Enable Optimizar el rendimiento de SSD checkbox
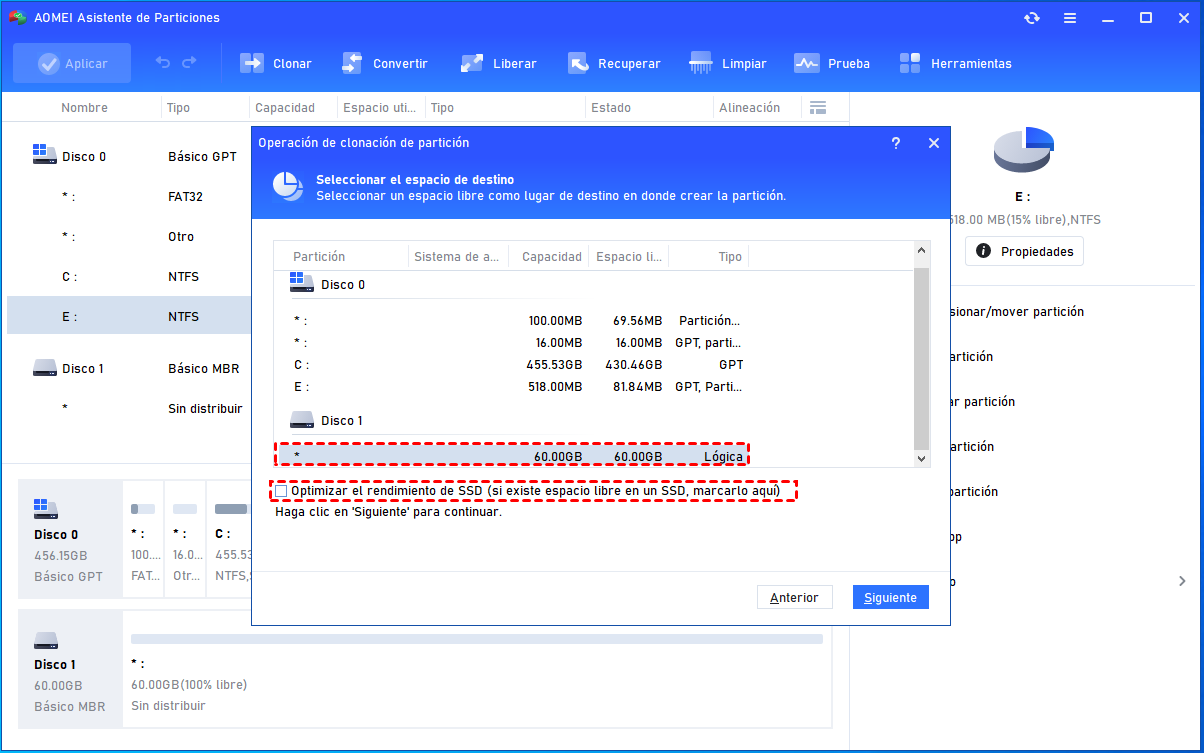 coord(281,491)
